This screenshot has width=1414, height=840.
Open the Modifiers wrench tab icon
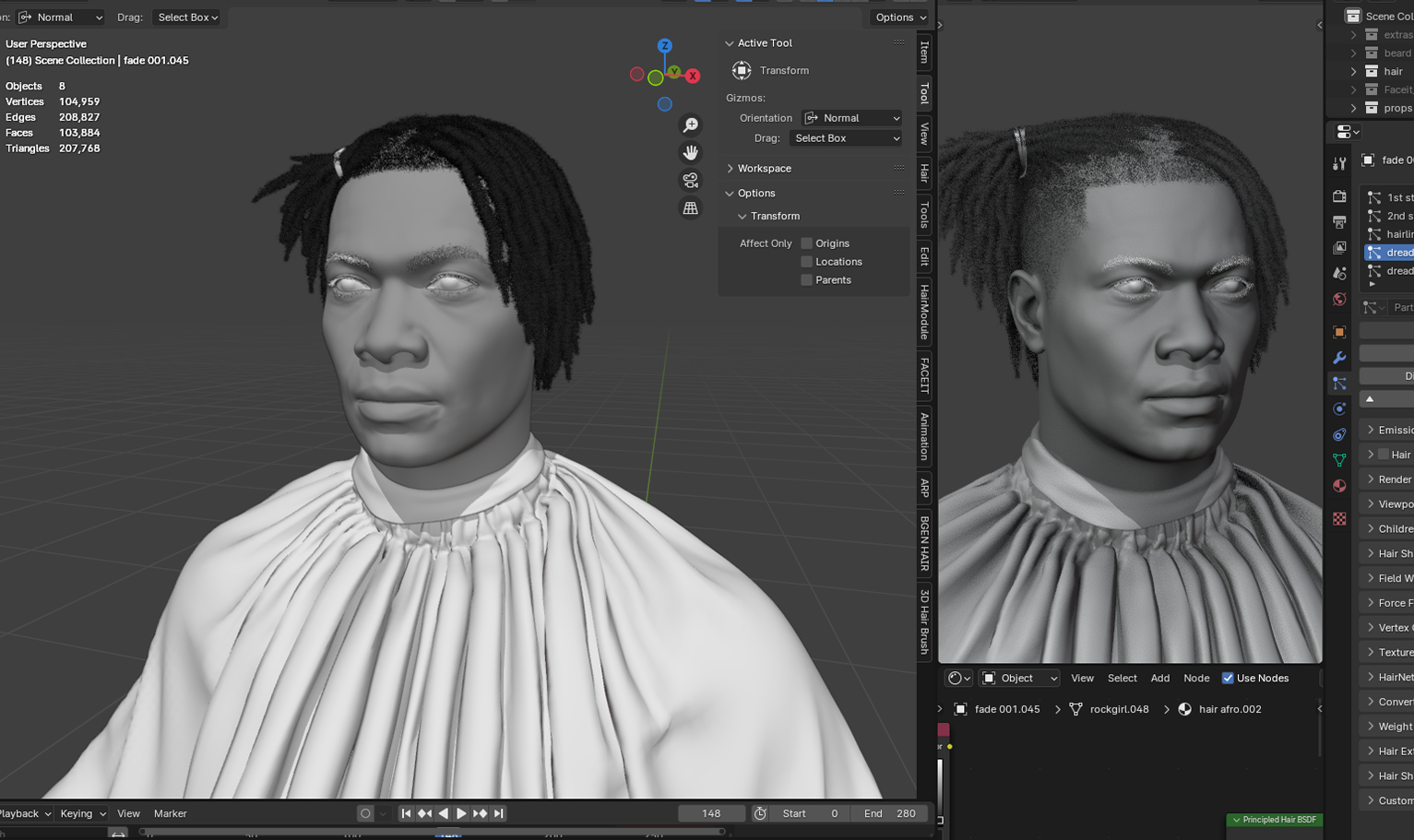click(1339, 358)
